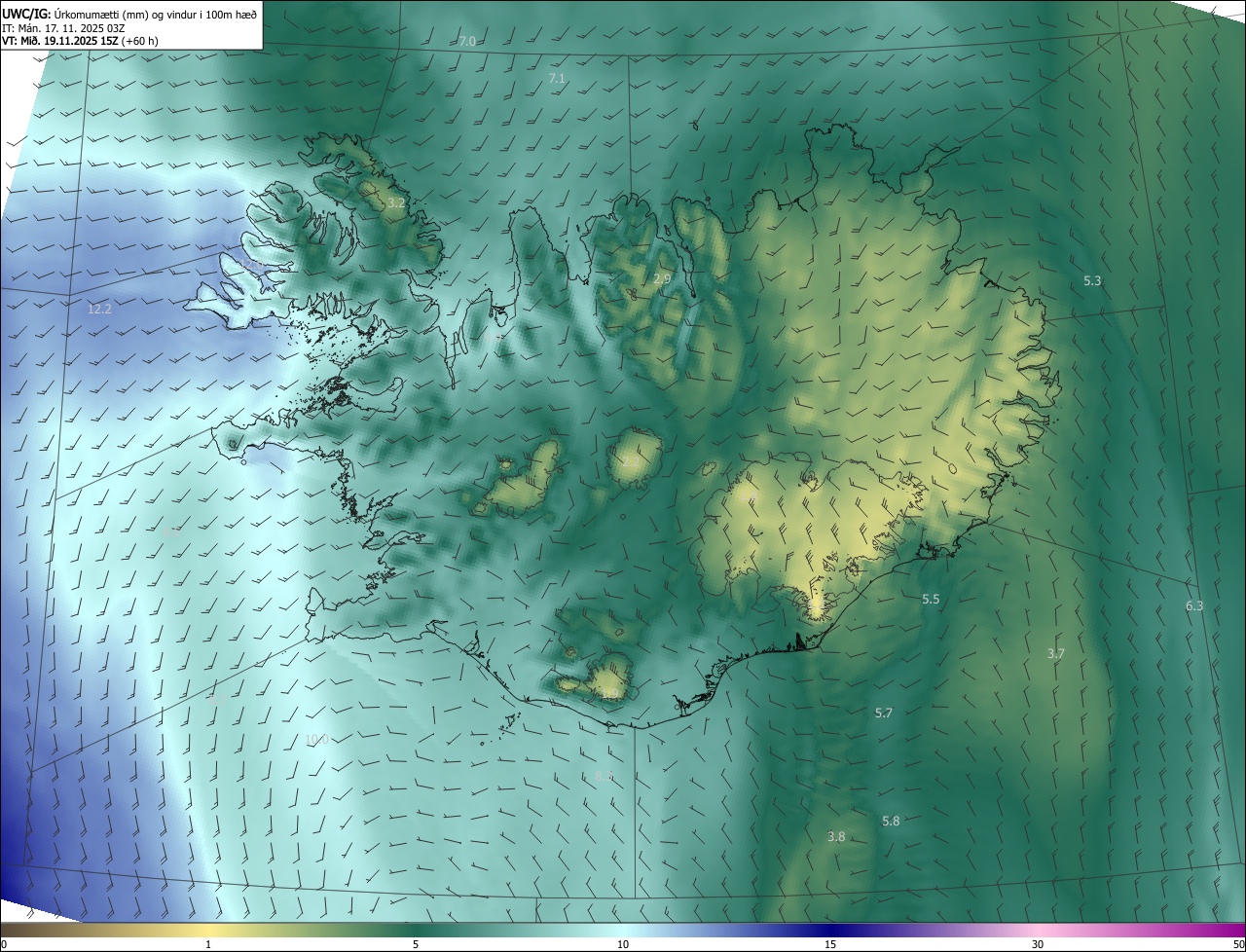Click the '15' tick on the color scale
The height and width of the screenshot is (952, 1246).
tap(830, 945)
